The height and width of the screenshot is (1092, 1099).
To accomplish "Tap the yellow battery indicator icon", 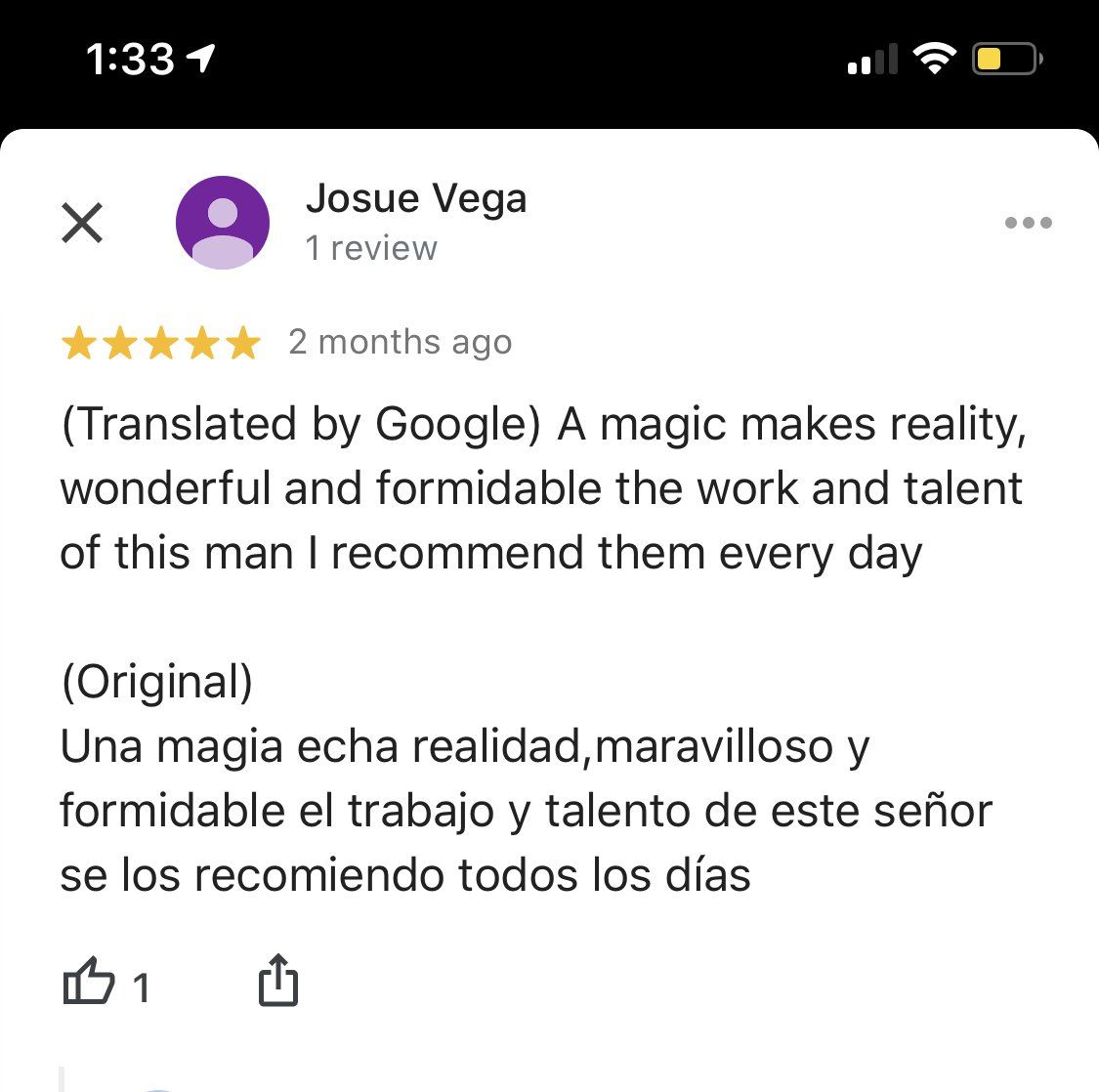I will pyautogui.click(x=1005, y=61).
